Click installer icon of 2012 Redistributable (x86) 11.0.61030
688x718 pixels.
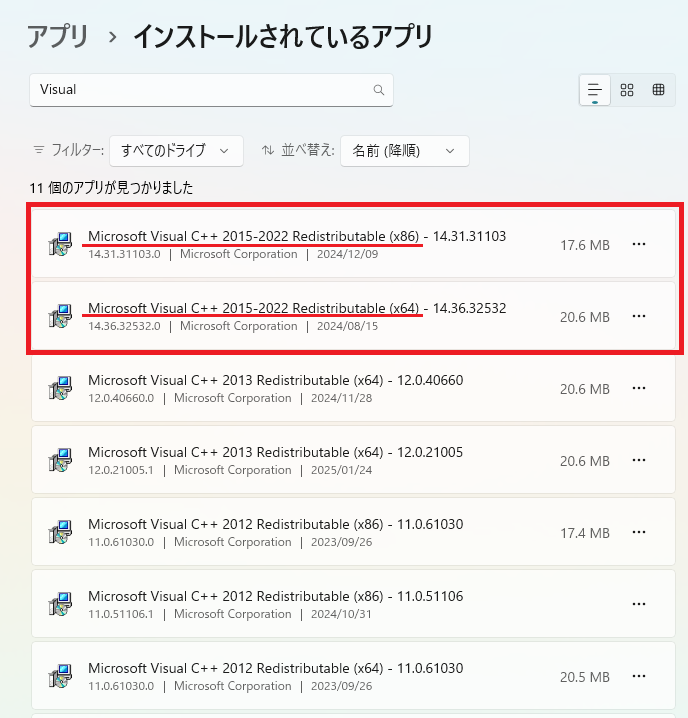tap(60, 532)
